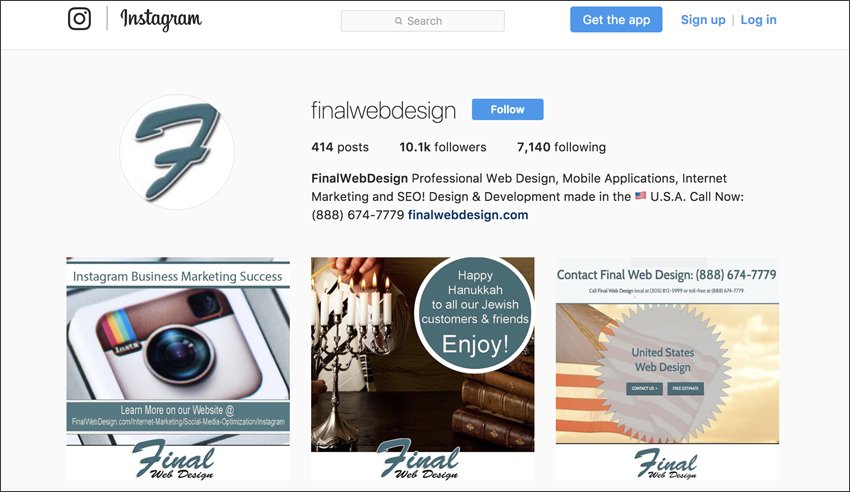Open the finalwebdesign profile picture
This screenshot has width=850, height=492.
click(177, 152)
